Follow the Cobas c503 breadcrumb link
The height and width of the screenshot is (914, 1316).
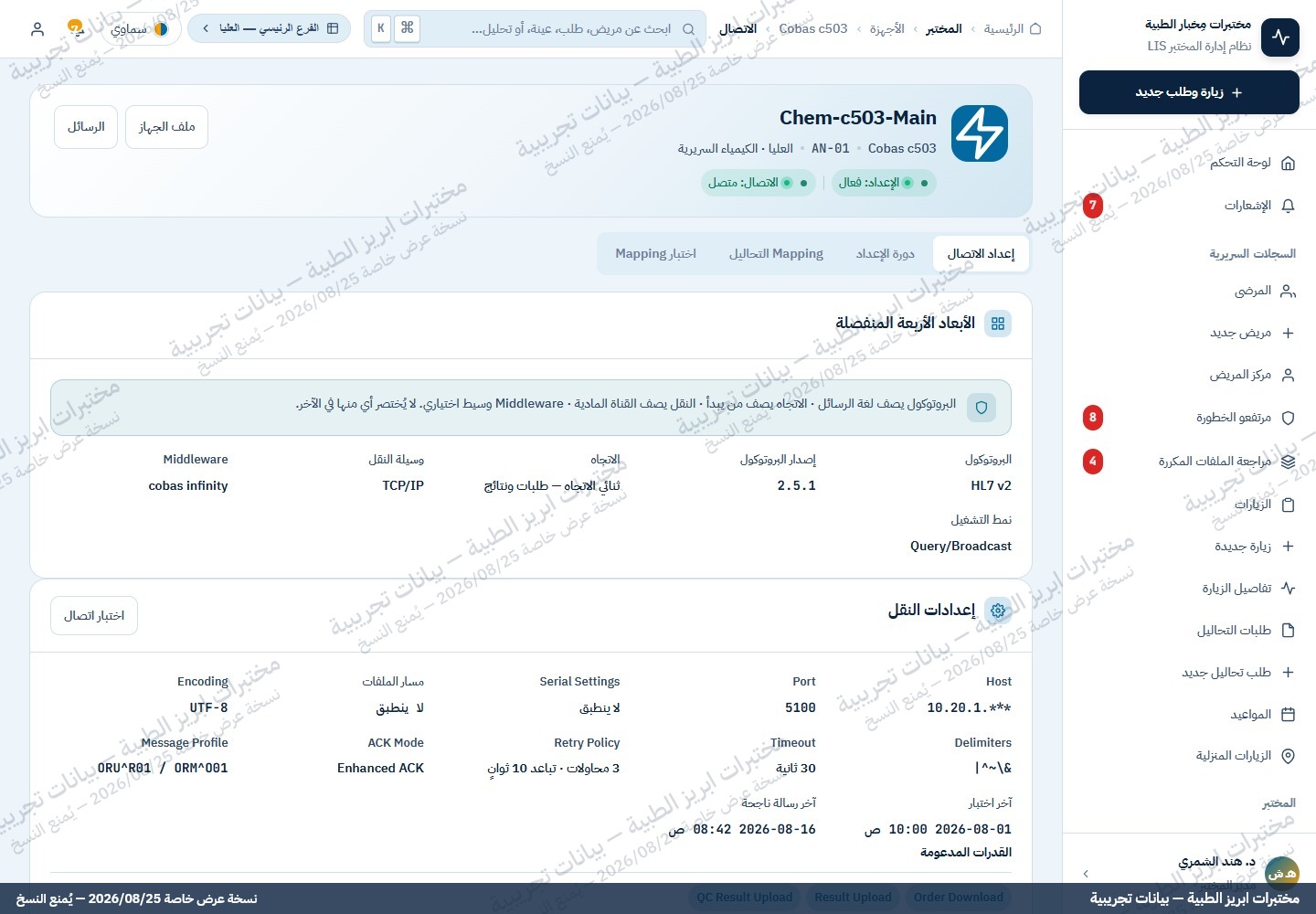click(x=813, y=29)
